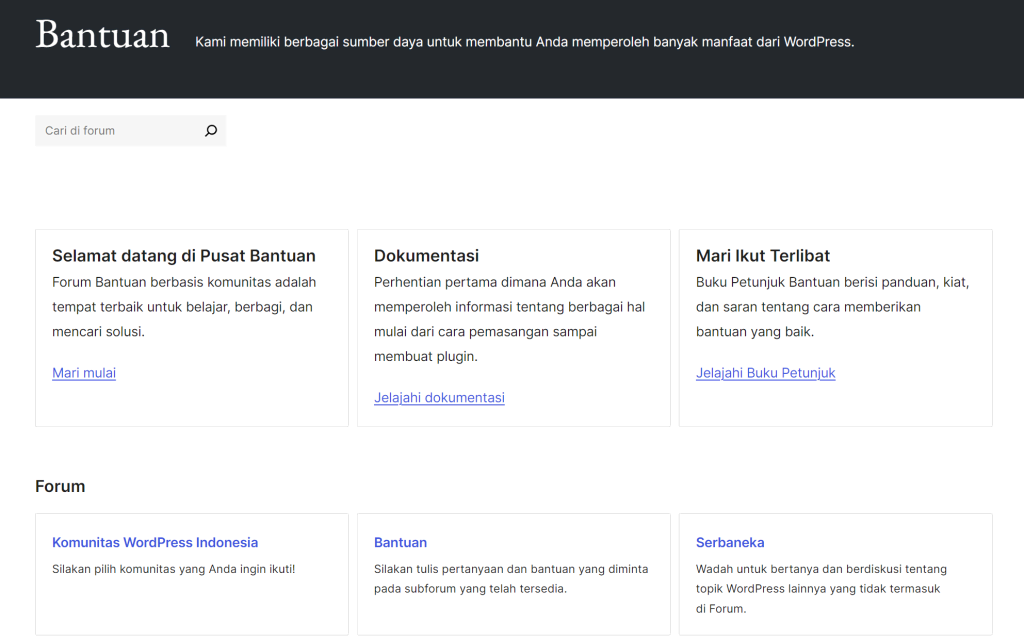The height and width of the screenshot is (640, 1024).
Task: Click the paragraph starting "Forum Bantuan berbasis komunitas"
Action: point(184,307)
